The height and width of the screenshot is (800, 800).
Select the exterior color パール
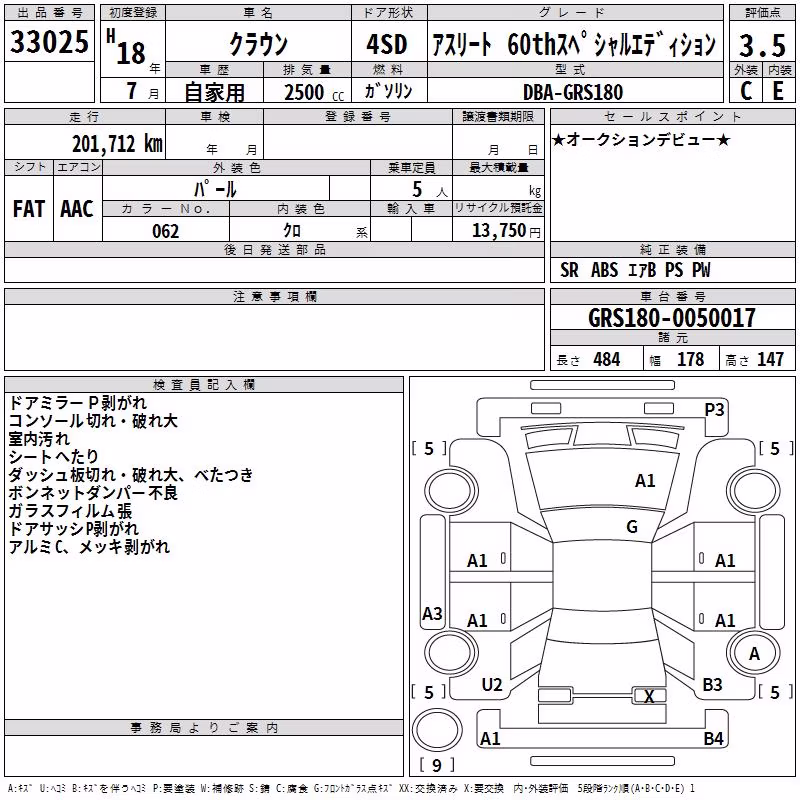215,189
